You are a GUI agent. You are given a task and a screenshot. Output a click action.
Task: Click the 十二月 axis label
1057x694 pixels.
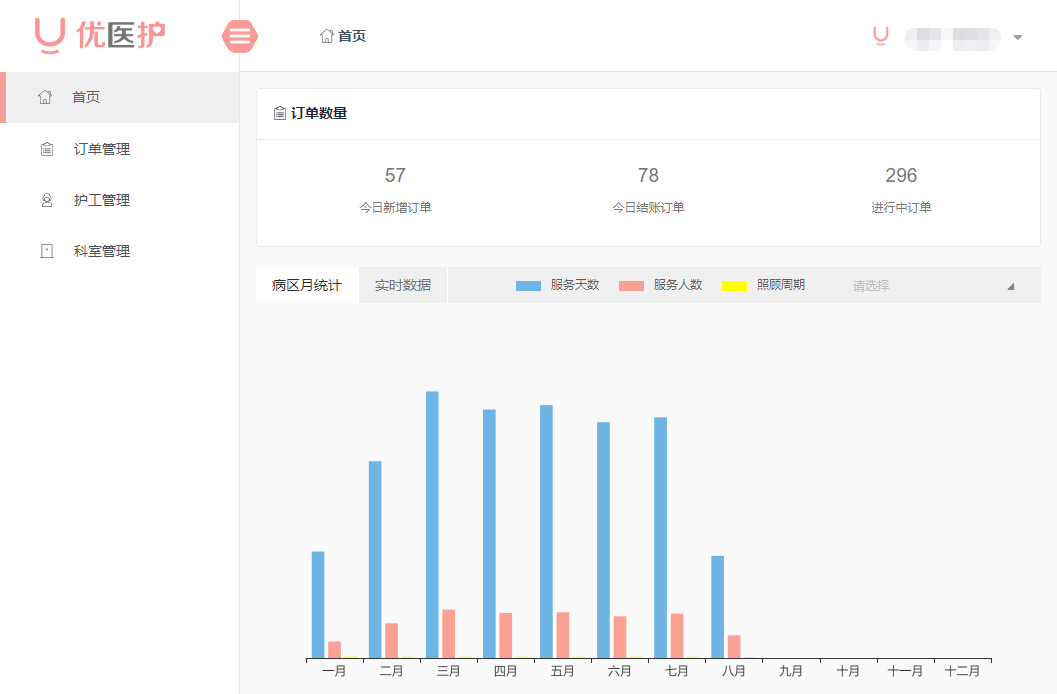(x=962, y=671)
